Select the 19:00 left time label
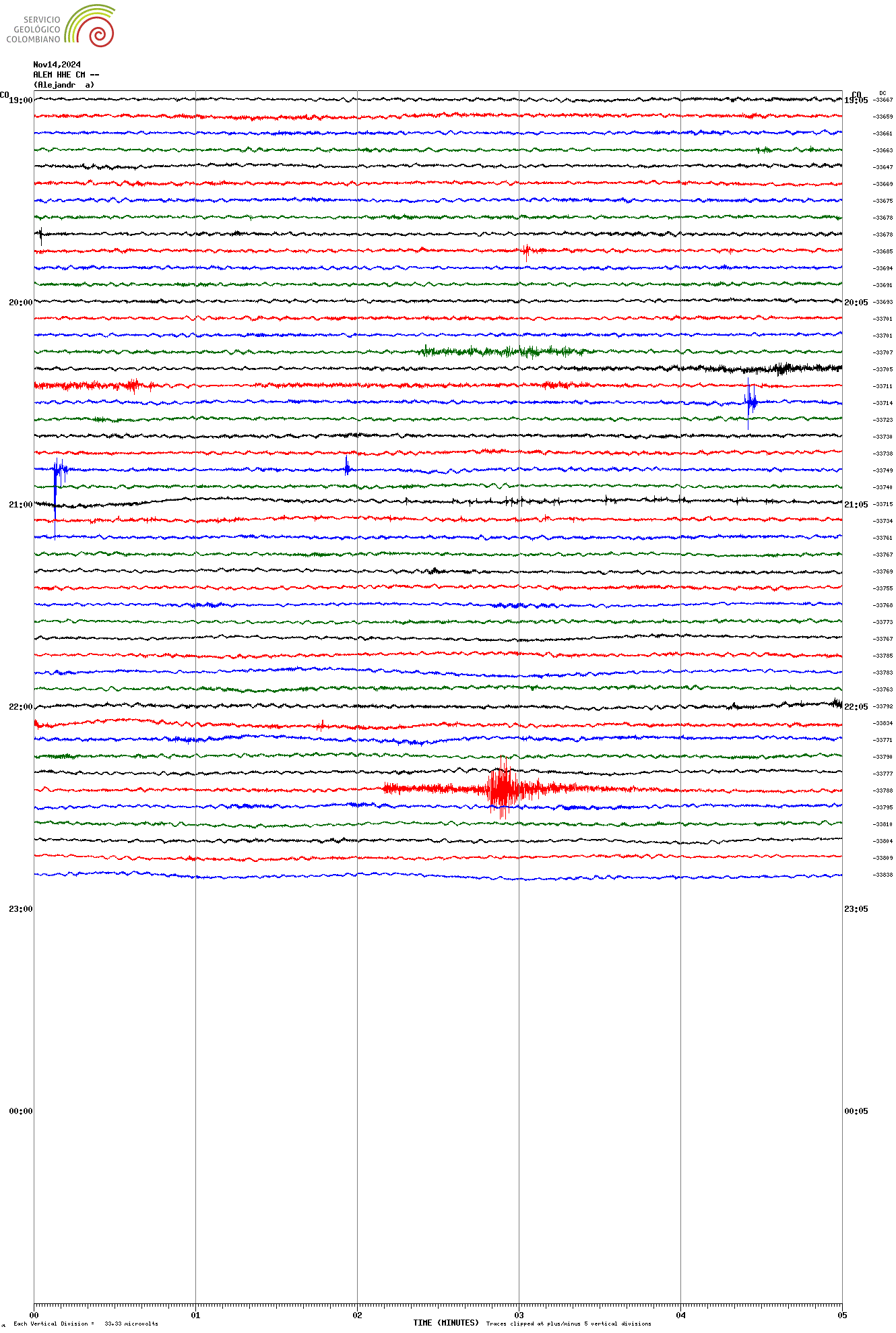The image size is (896, 1333). [20, 100]
